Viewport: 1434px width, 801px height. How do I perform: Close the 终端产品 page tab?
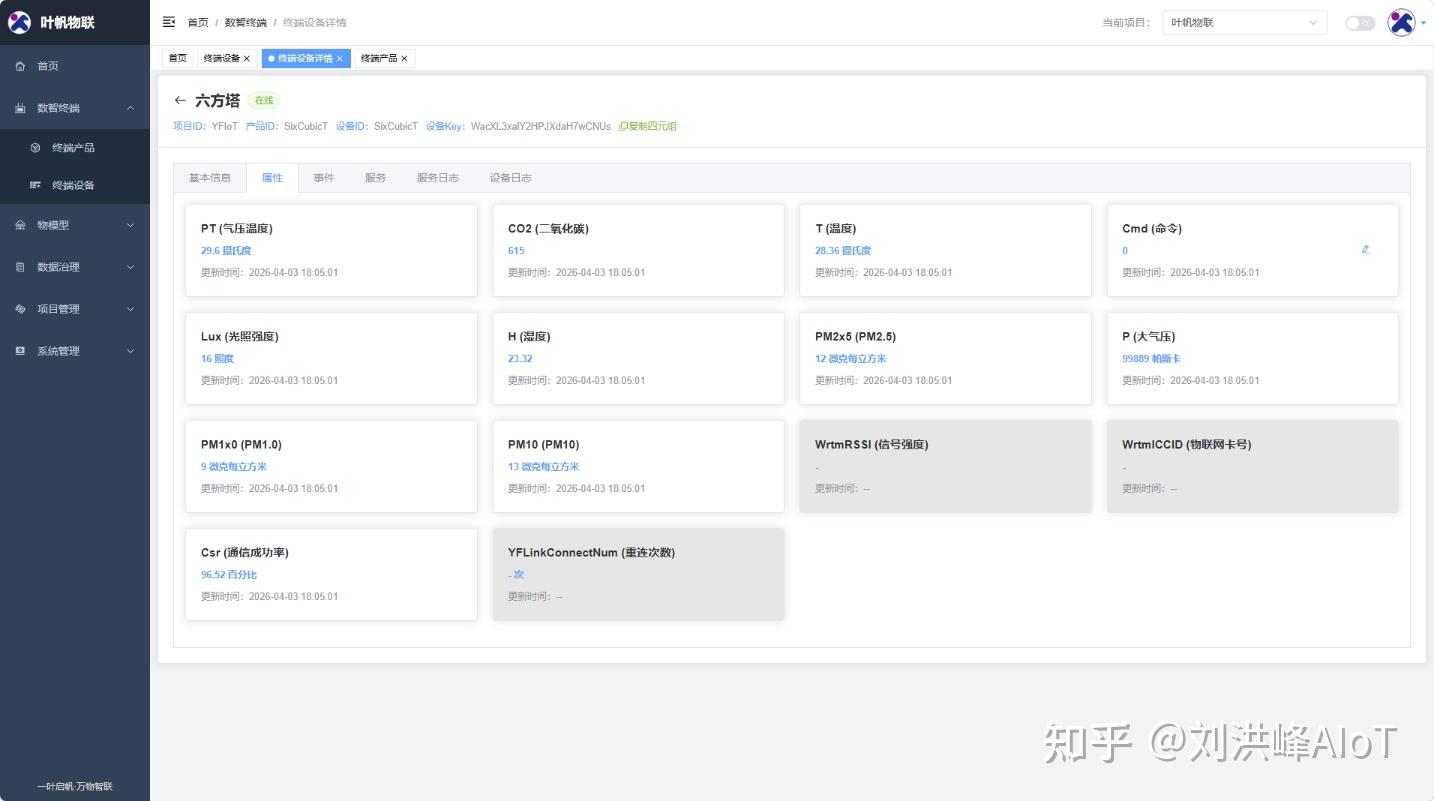(x=404, y=59)
